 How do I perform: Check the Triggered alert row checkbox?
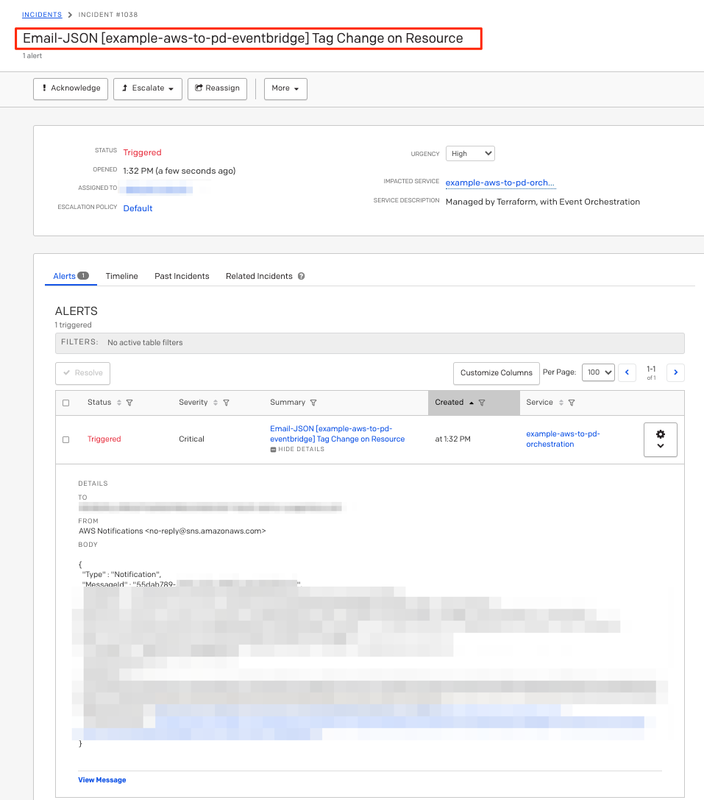(x=66, y=439)
